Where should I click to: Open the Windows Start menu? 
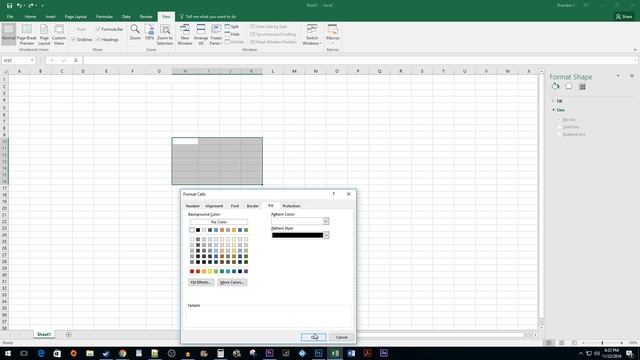pos(8,353)
